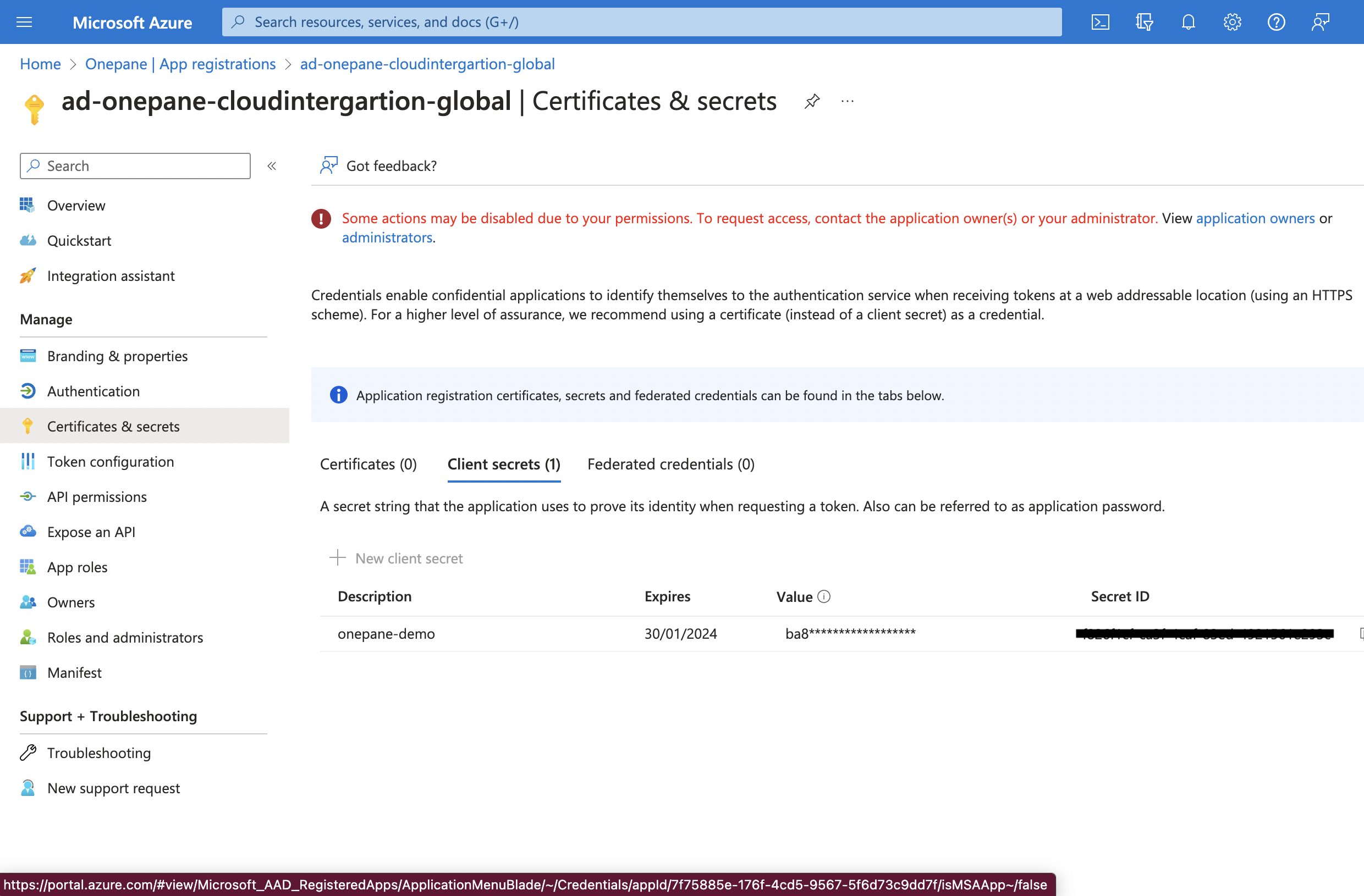This screenshot has height=896, width=1364.
Task: Click the Overview navigation icon
Action: [27, 205]
